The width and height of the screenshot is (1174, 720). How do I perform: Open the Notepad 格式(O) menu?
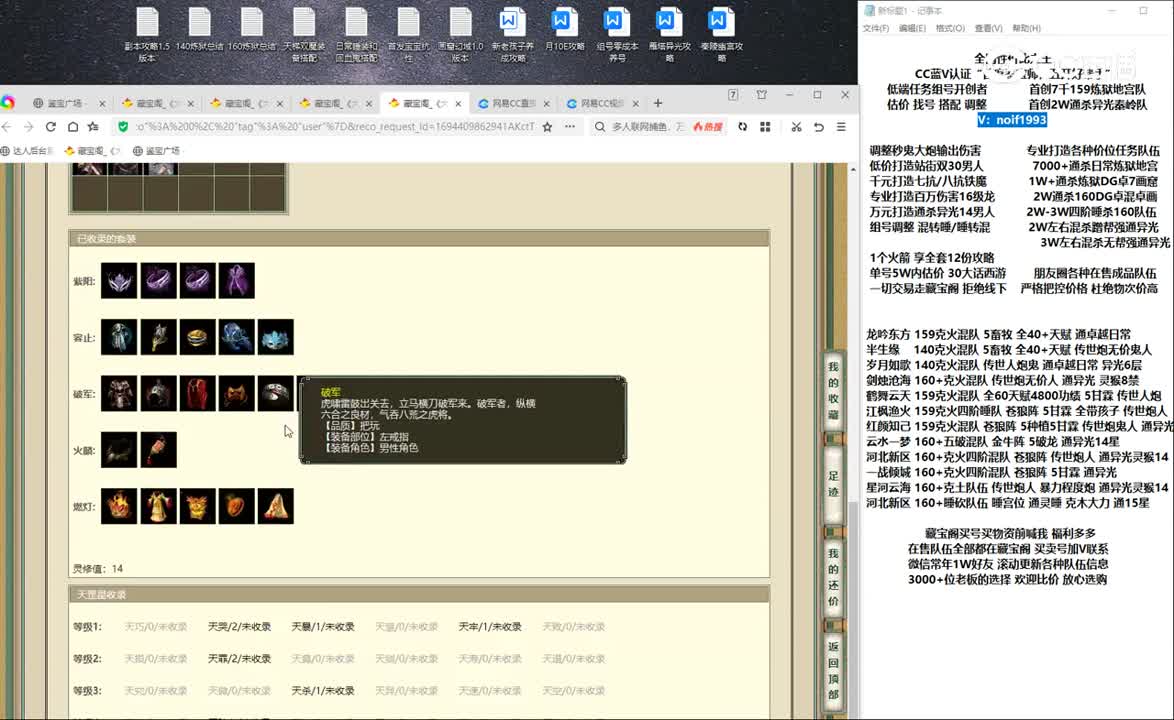click(949, 28)
